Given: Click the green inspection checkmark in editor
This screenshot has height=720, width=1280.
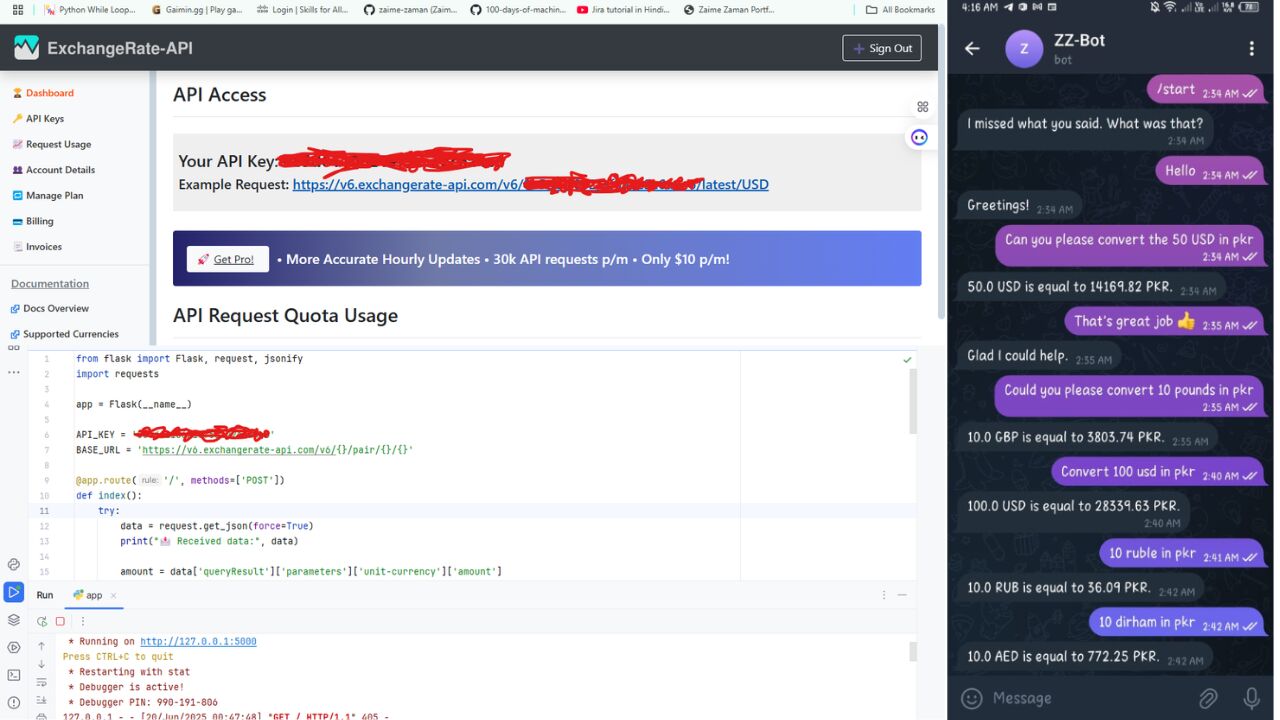Looking at the screenshot, I should point(907,359).
